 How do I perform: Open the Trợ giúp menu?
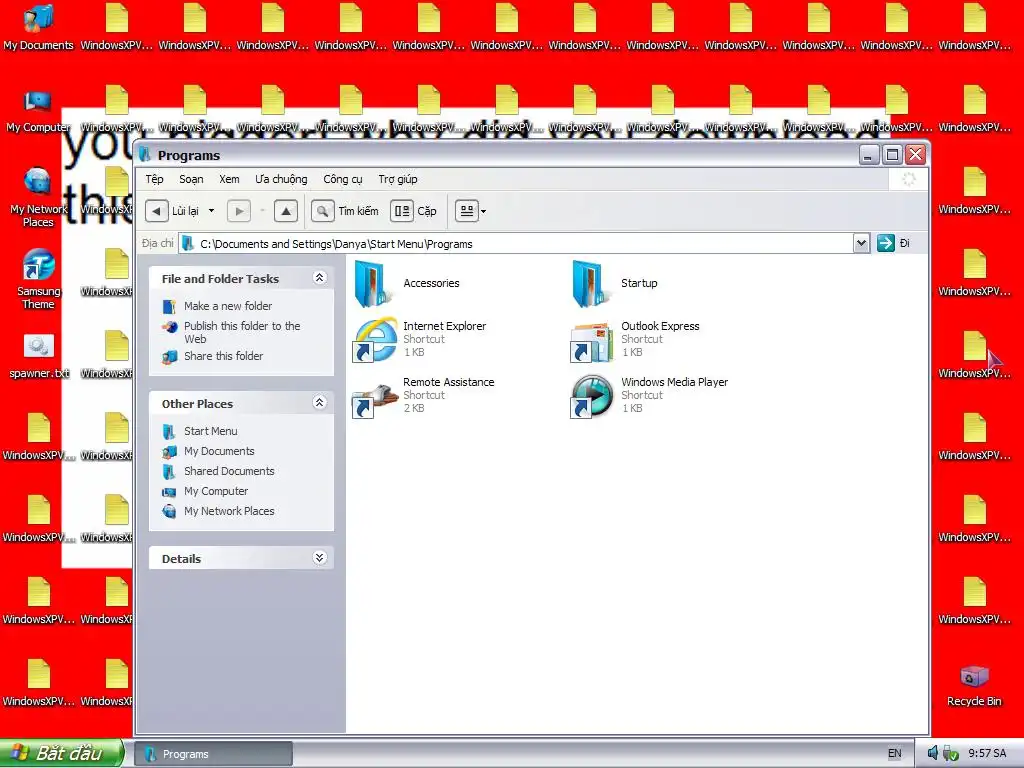click(398, 179)
